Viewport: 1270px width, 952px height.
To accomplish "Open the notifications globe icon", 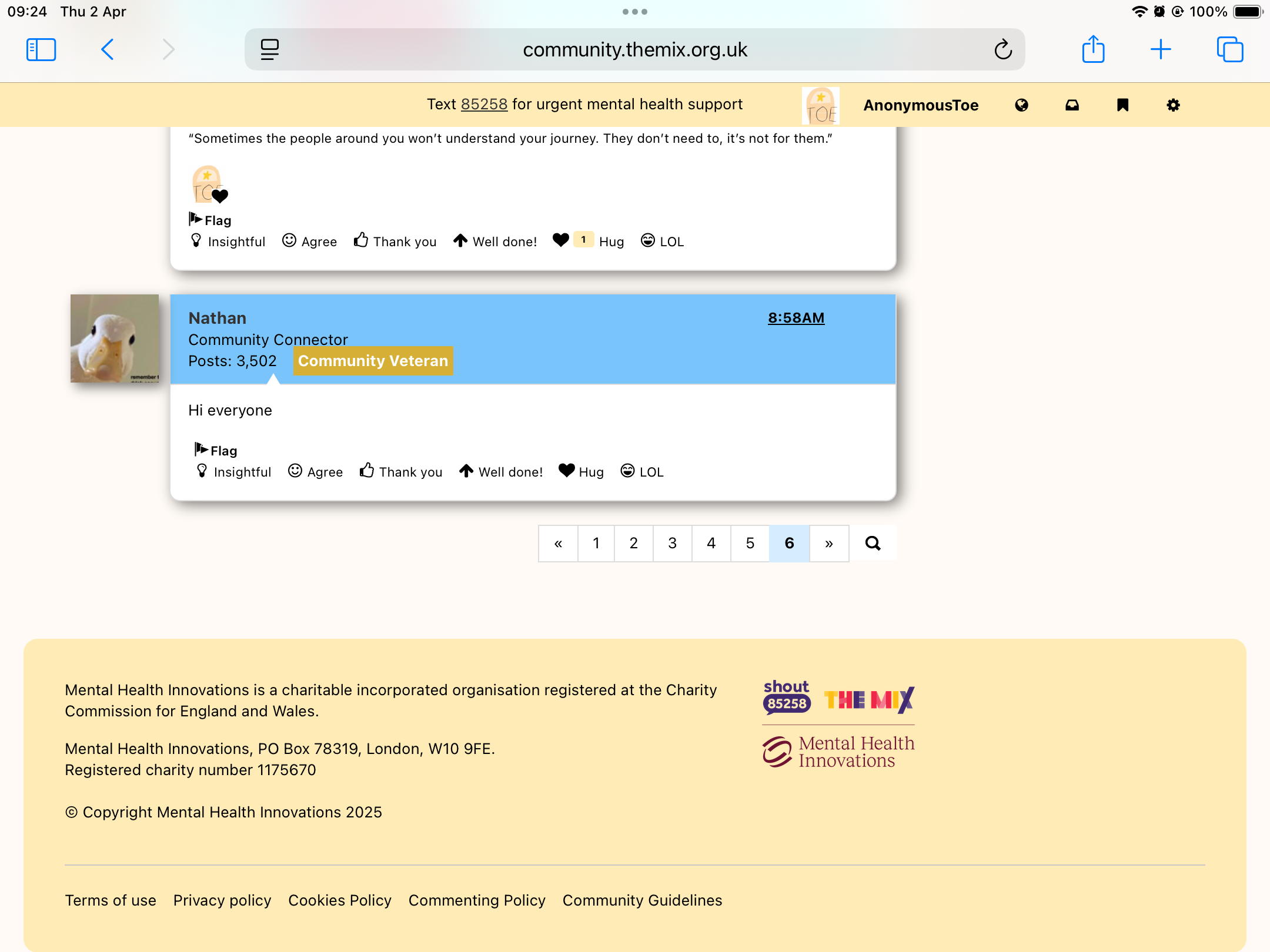I will pos(1021,105).
